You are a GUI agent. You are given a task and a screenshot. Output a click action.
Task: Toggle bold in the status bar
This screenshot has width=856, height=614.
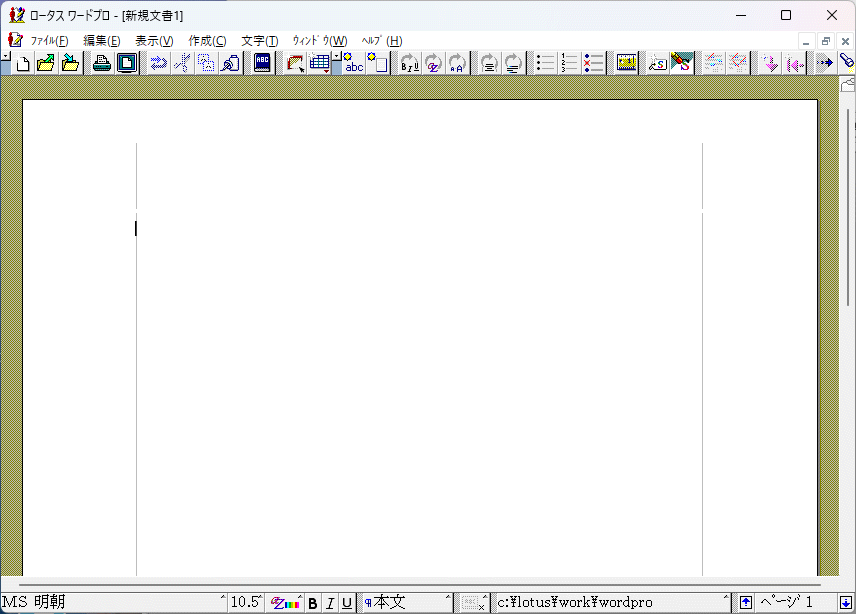pos(313,603)
